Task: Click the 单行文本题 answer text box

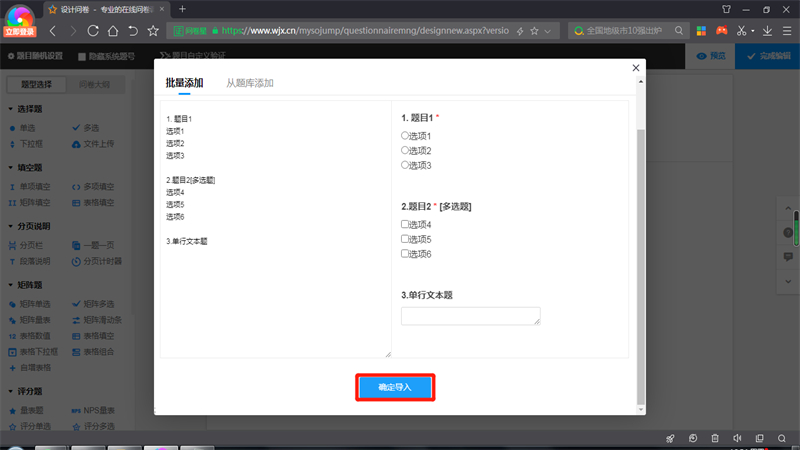Action: click(470, 316)
